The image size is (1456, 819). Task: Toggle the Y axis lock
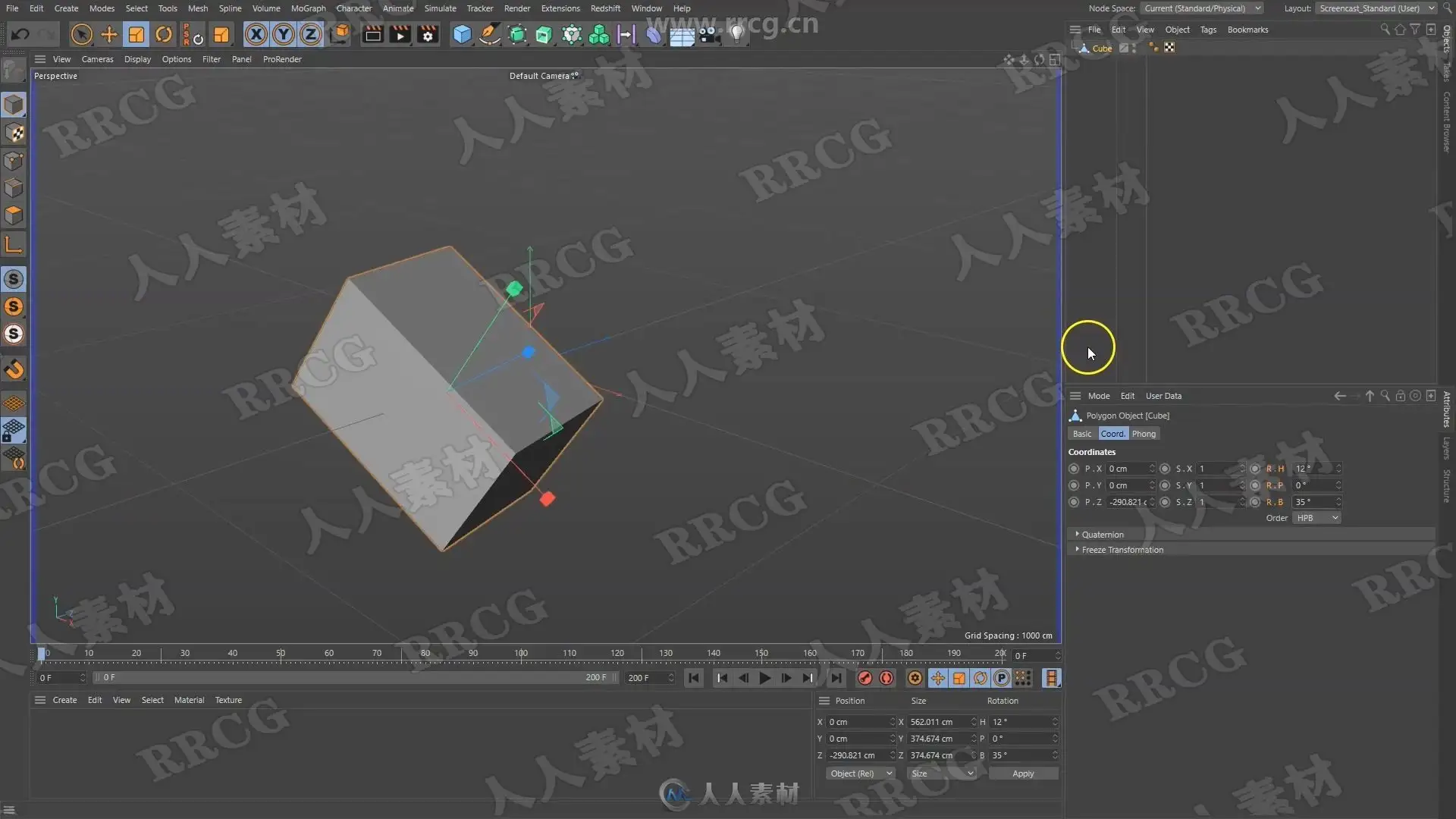tap(284, 34)
